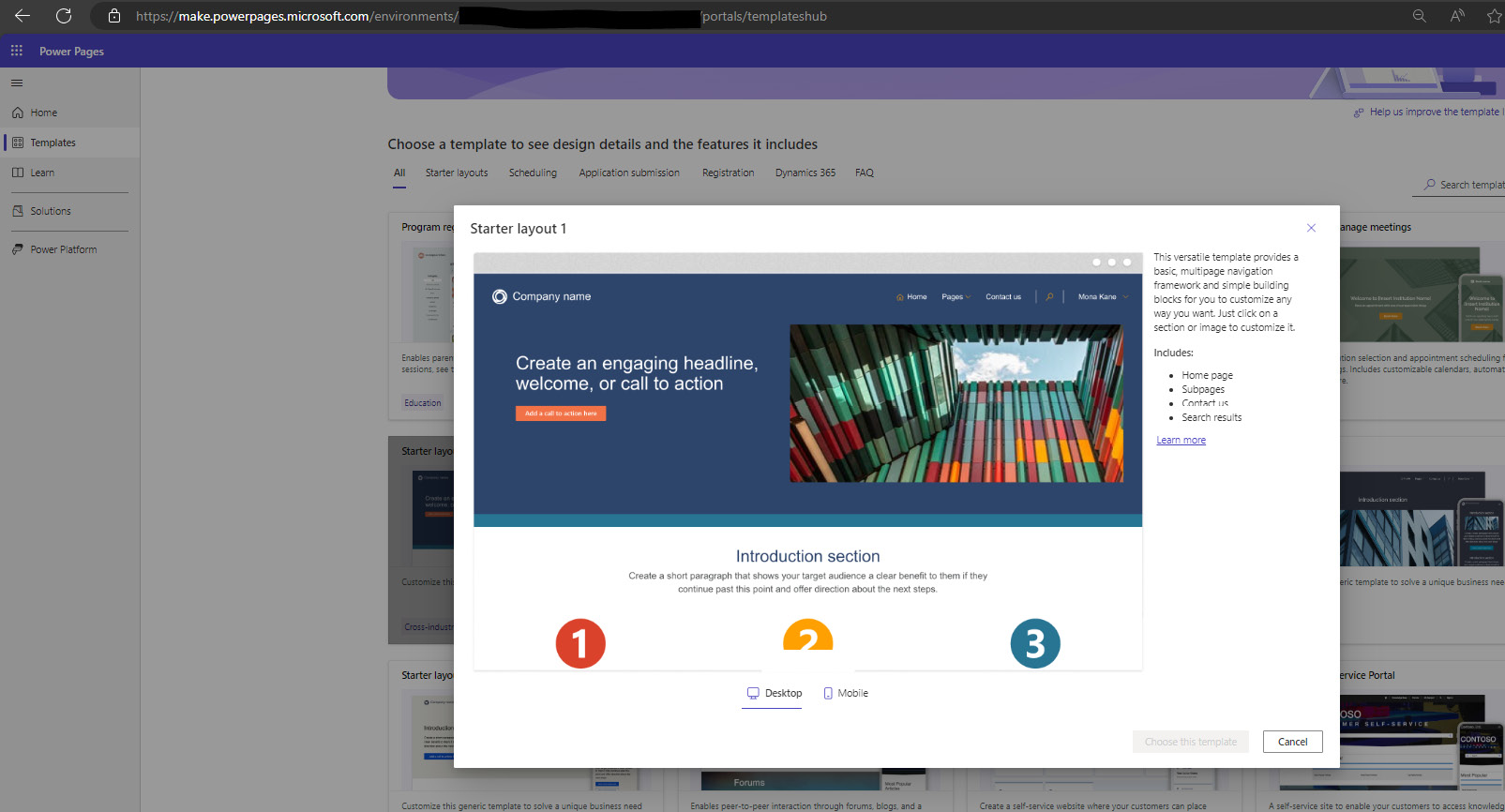Screen dimensions: 1505x812
Task: Click the Introduction section heading
Action: (x=807, y=556)
